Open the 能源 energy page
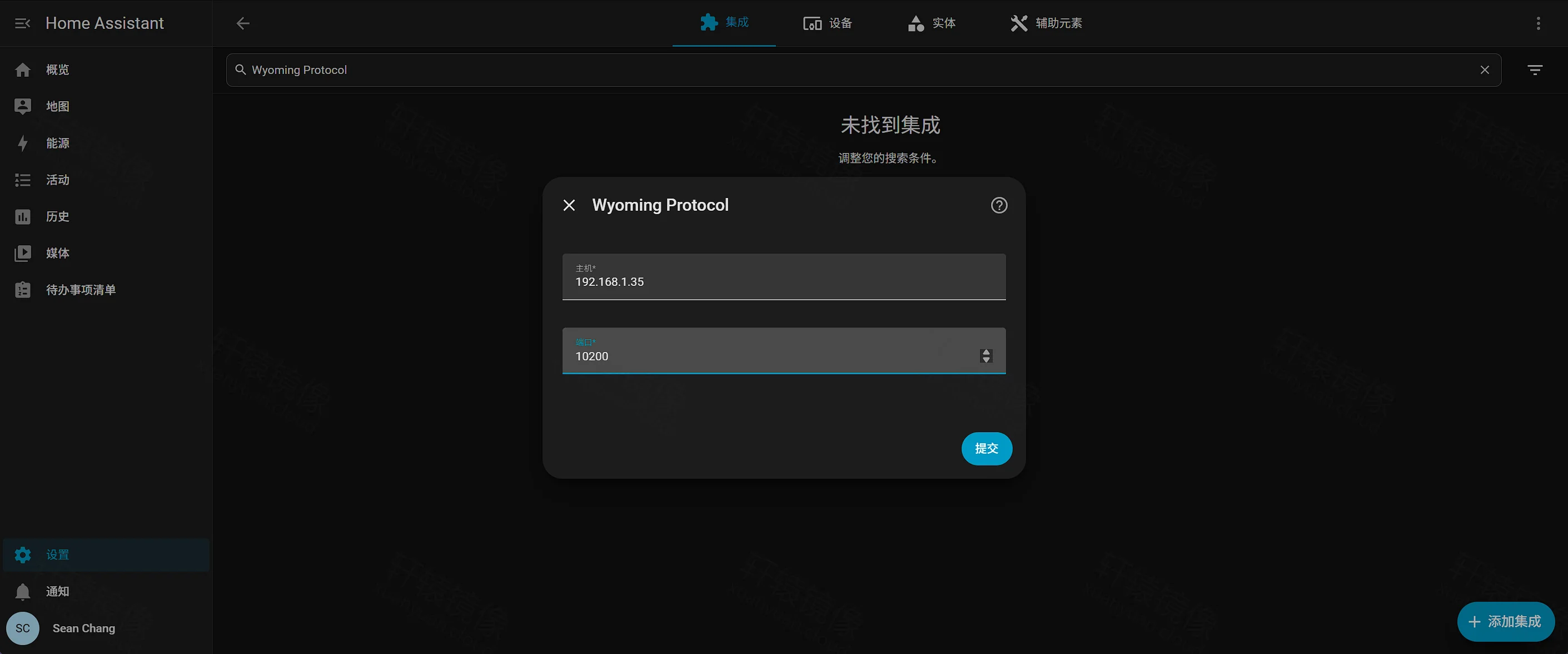The height and width of the screenshot is (654, 1568). click(106, 143)
